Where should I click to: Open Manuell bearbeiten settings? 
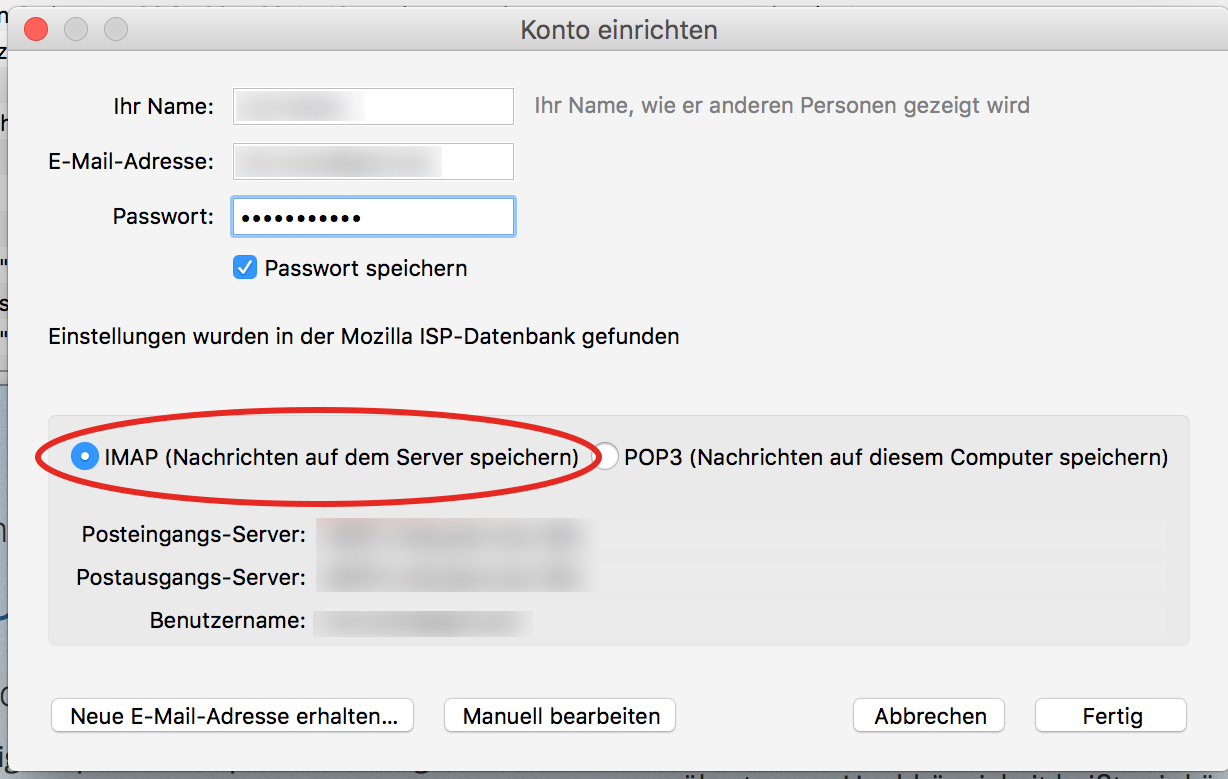tap(560, 716)
